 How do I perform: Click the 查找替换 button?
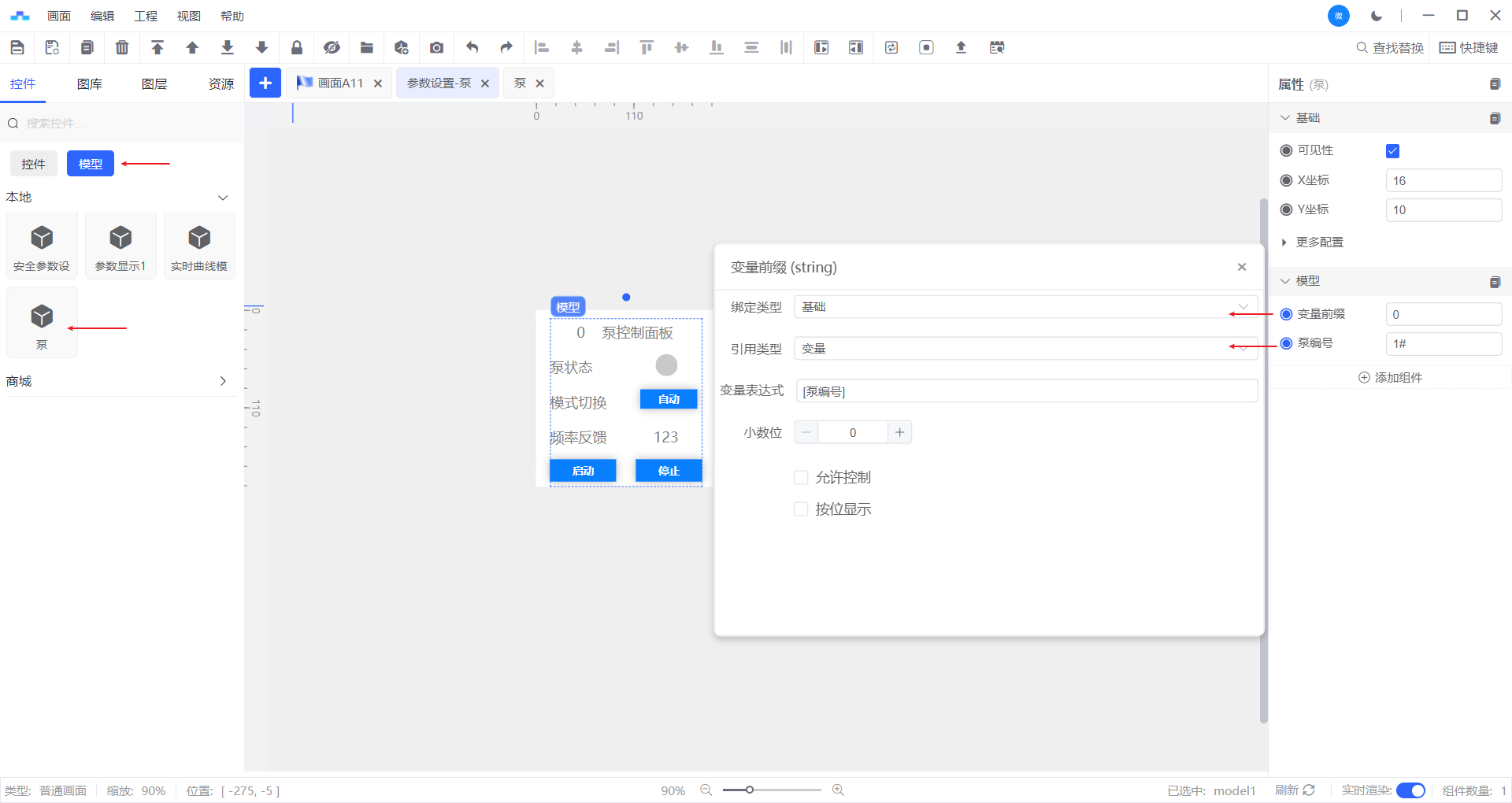tap(1390, 48)
